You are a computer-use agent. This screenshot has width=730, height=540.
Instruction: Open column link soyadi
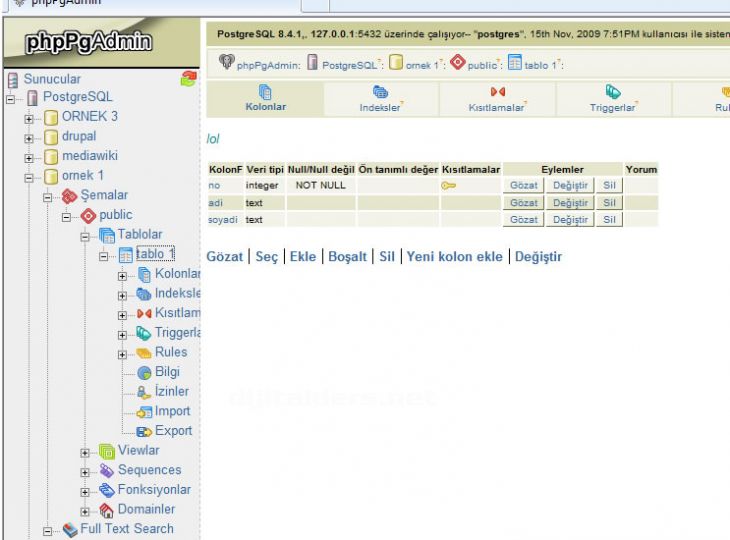223,220
